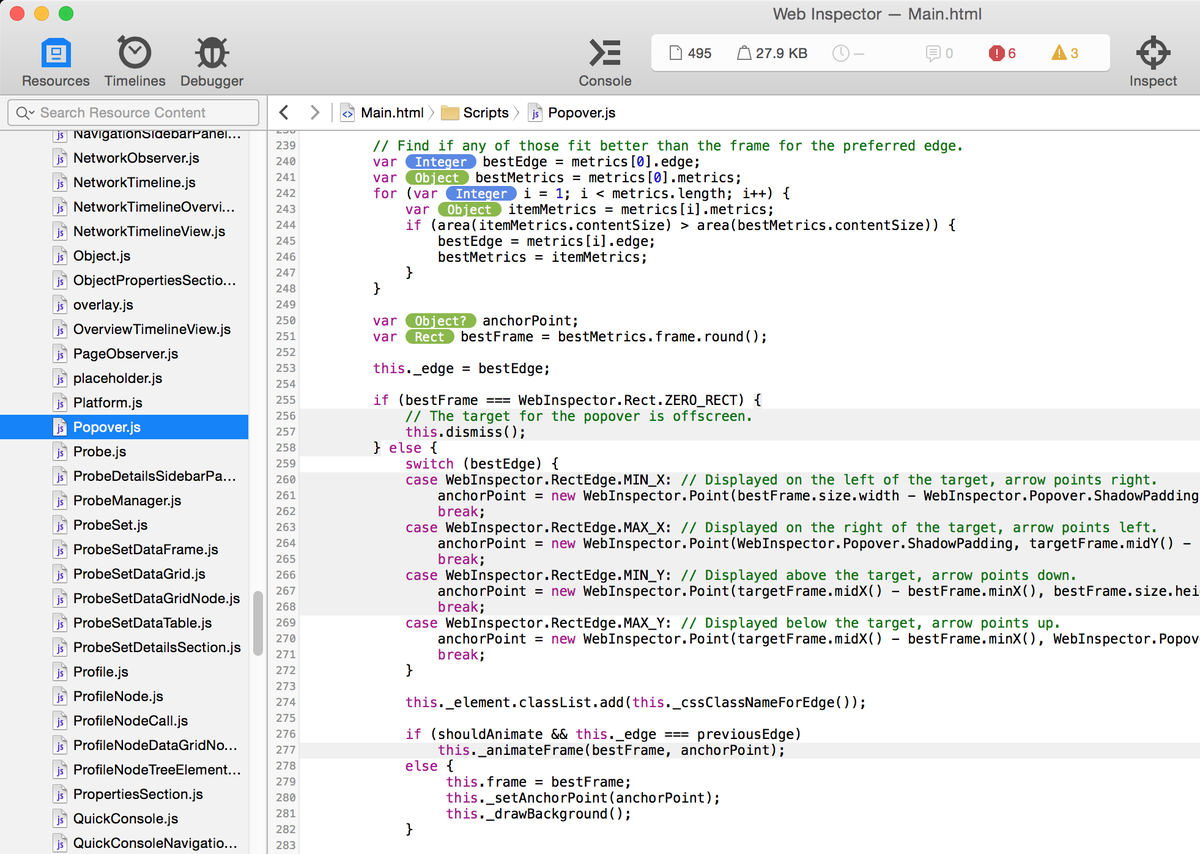Select ProbeSetDetailsSection.js
The width and height of the screenshot is (1200, 854).
coord(124,648)
